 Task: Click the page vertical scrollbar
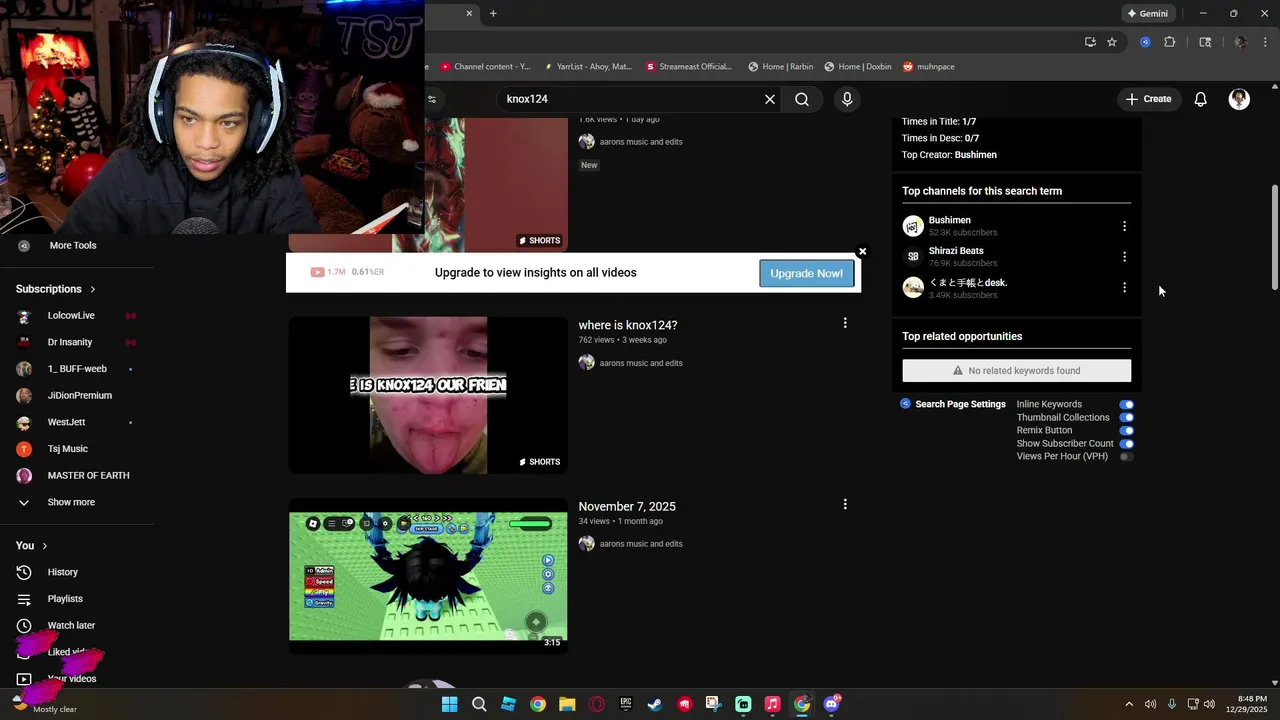click(1274, 236)
